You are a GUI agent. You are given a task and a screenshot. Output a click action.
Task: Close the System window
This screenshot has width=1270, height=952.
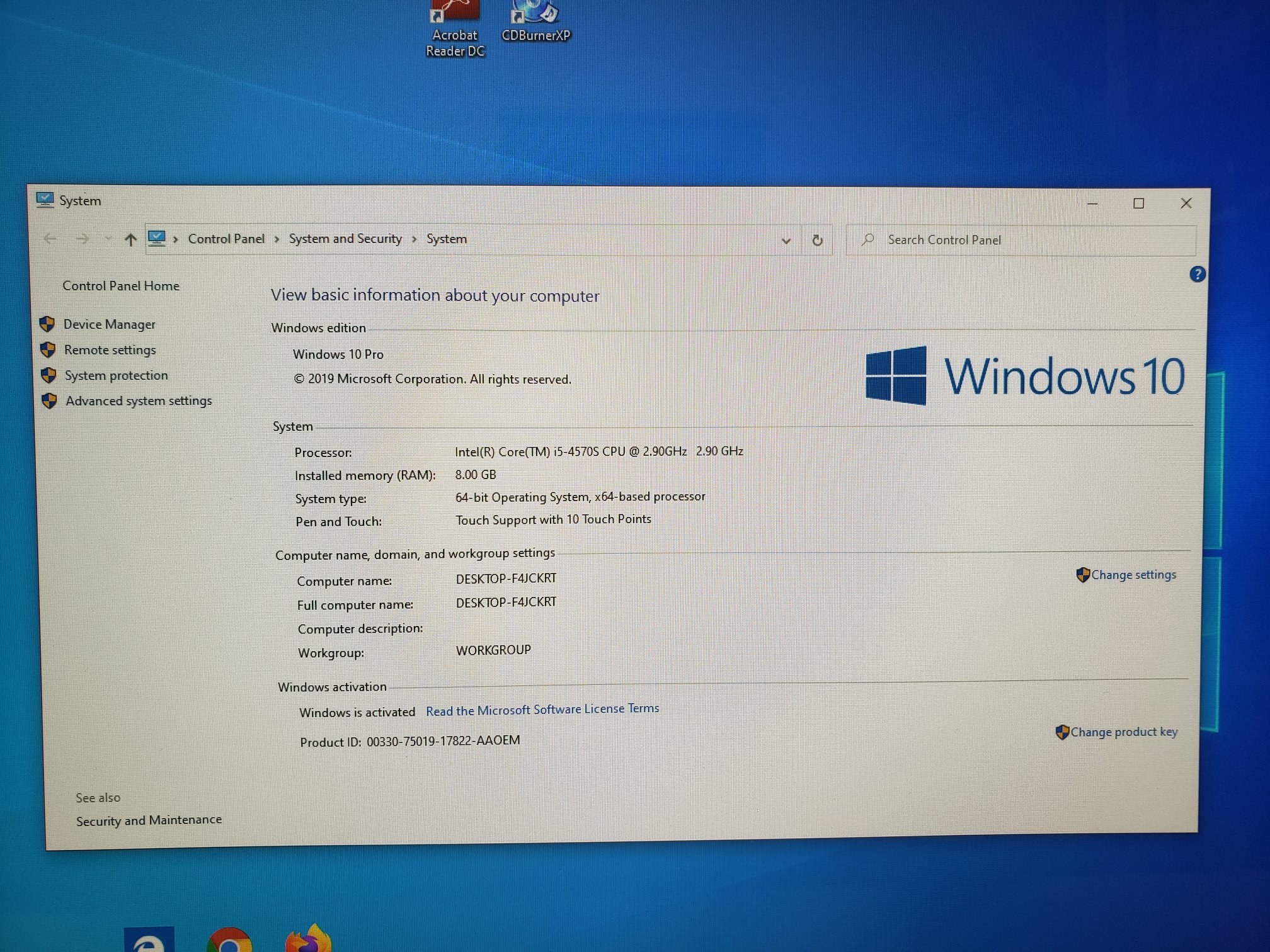pos(1186,203)
